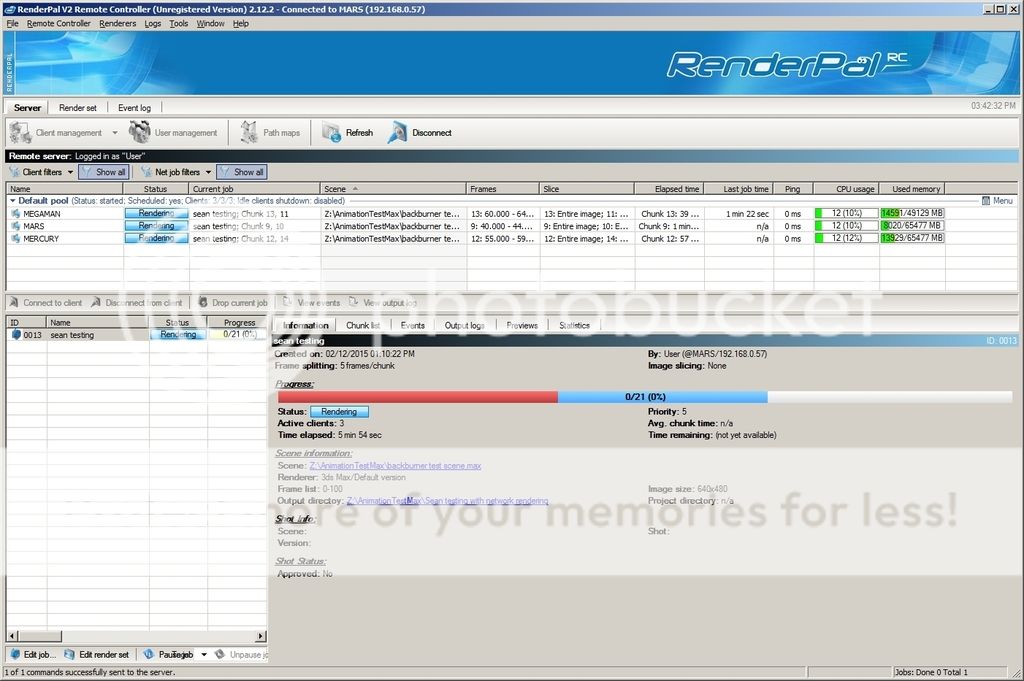
Task: Click the Disconnect button label
Action: click(x=432, y=133)
